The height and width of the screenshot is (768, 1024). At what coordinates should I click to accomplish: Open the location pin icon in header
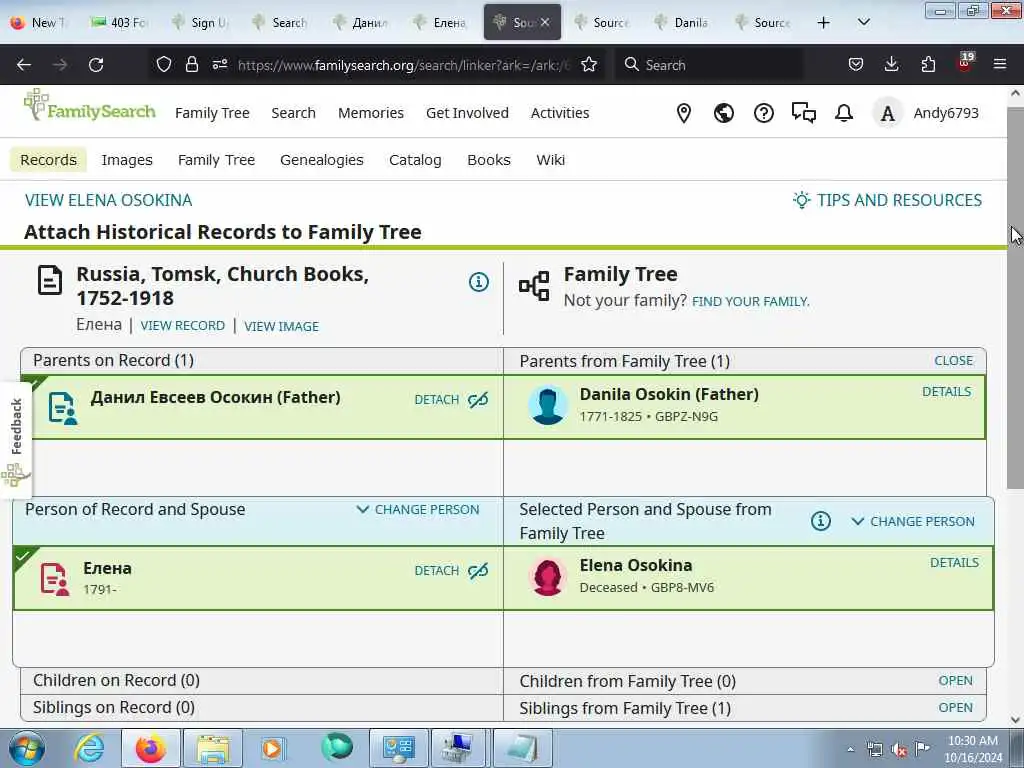(684, 113)
